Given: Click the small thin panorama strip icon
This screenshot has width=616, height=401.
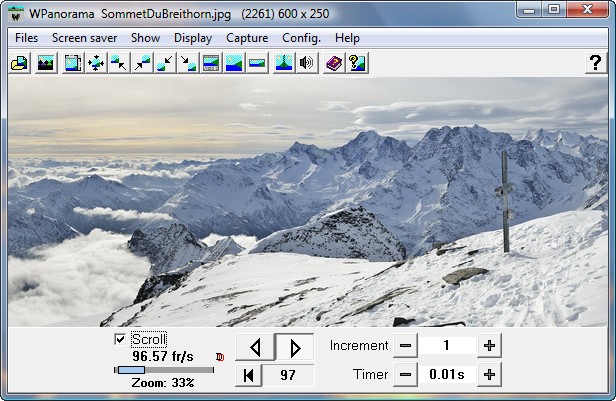Looking at the screenshot, I should [x=257, y=63].
